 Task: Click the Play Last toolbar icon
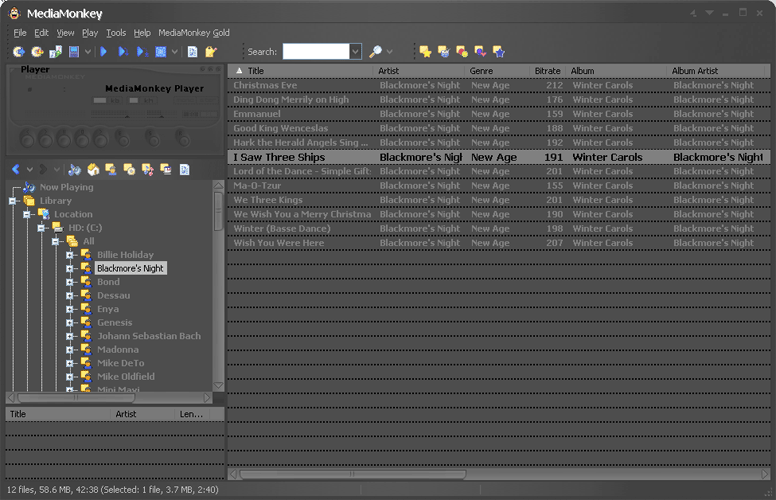pyautogui.click(x=142, y=51)
